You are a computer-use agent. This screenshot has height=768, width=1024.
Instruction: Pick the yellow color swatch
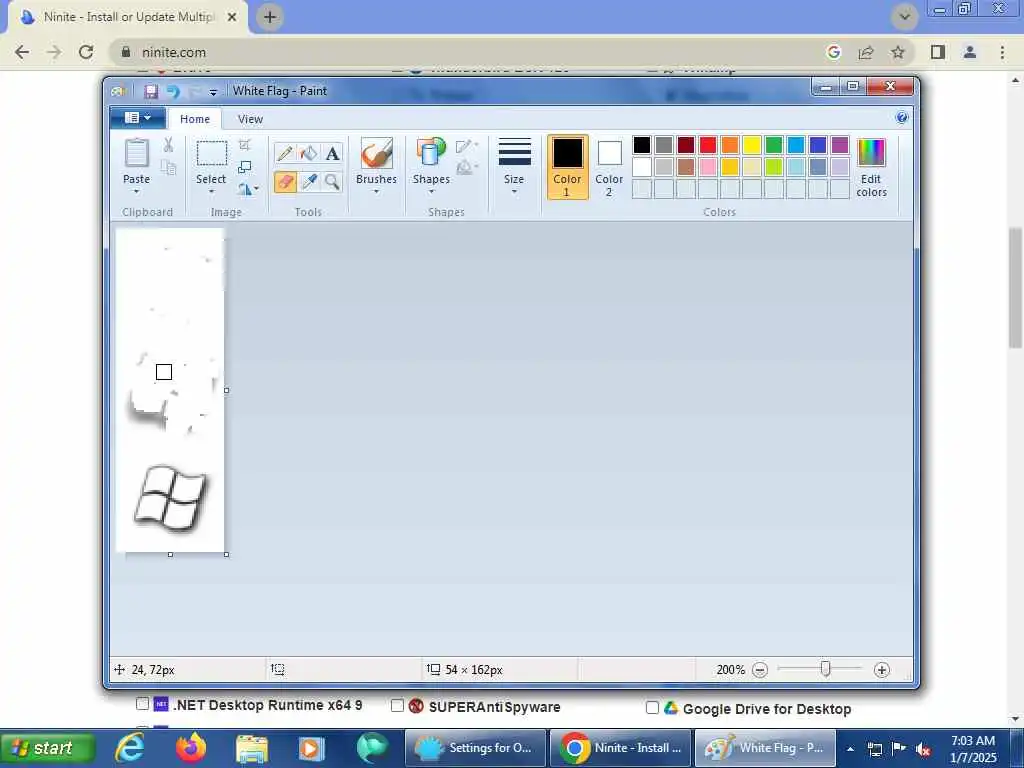[752, 145]
